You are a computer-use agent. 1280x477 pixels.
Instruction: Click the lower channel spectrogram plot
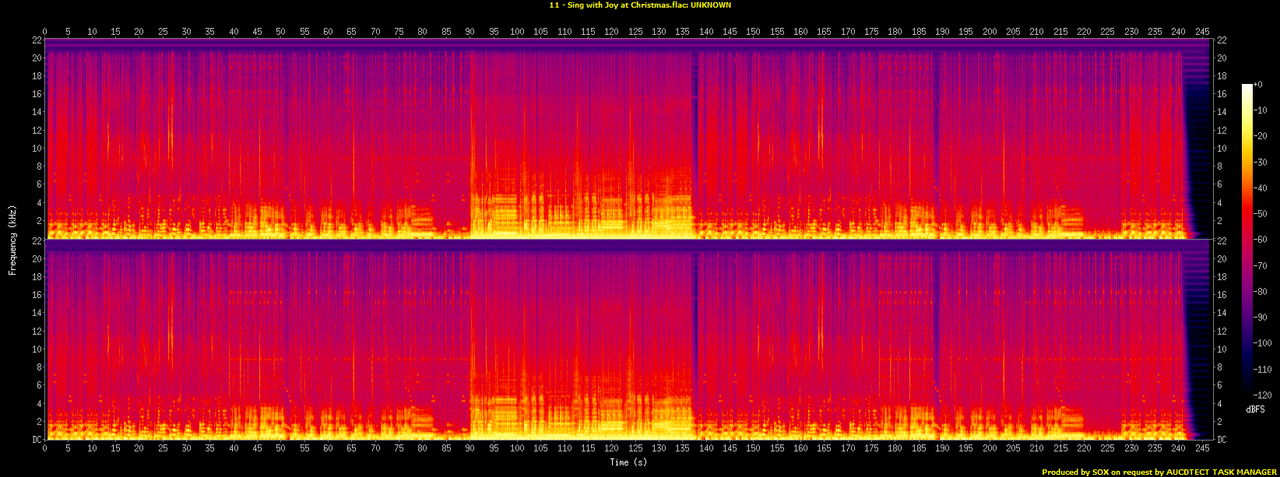click(x=627, y=340)
